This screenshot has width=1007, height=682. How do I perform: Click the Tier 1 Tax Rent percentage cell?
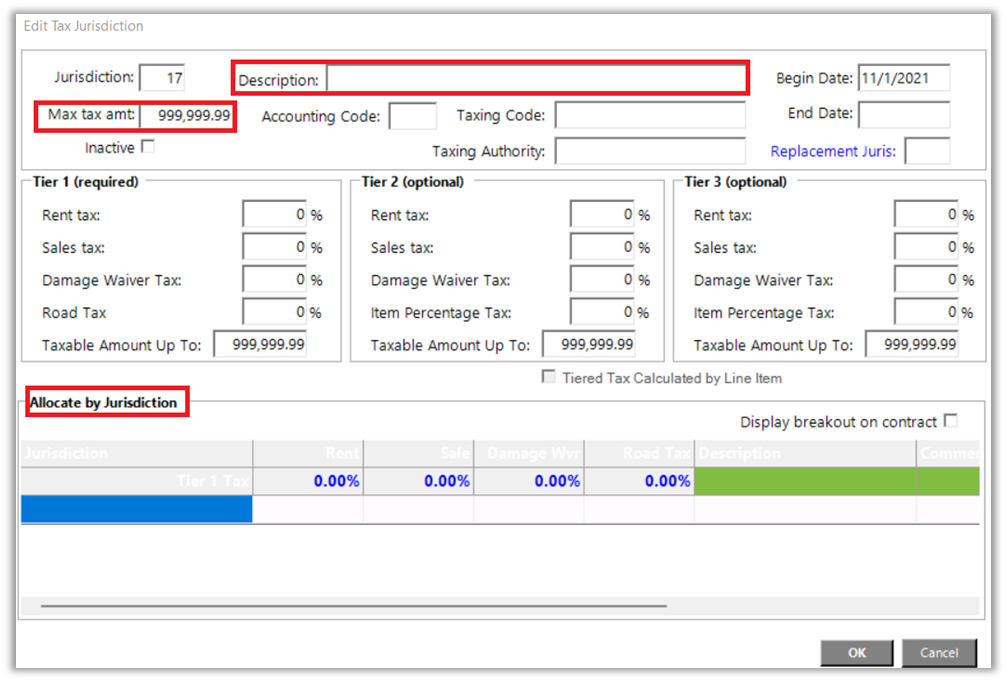pos(308,481)
